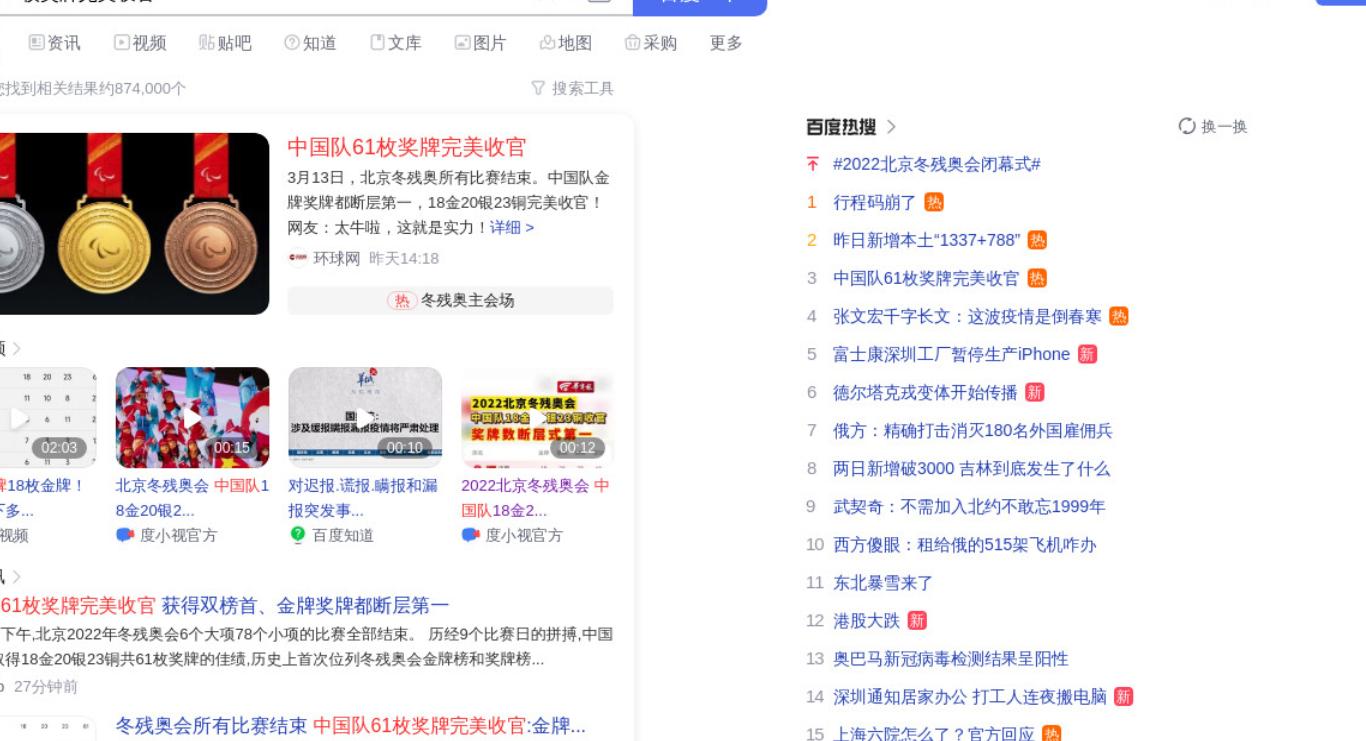Click the 环球网 source logo
This screenshot has width=1366, height=741.
298,259
